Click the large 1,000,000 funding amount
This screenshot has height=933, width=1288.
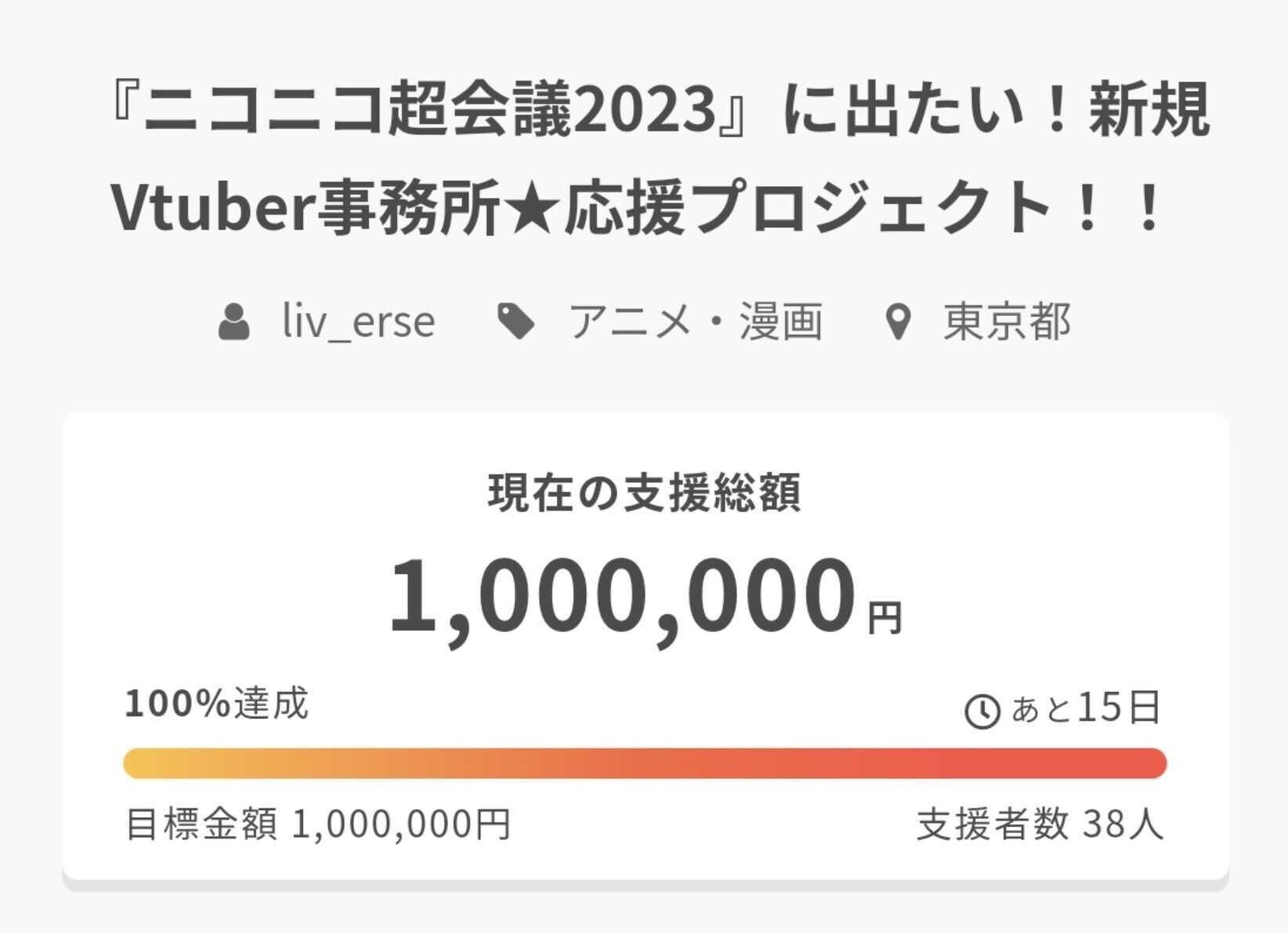click(x=621, y=595)
